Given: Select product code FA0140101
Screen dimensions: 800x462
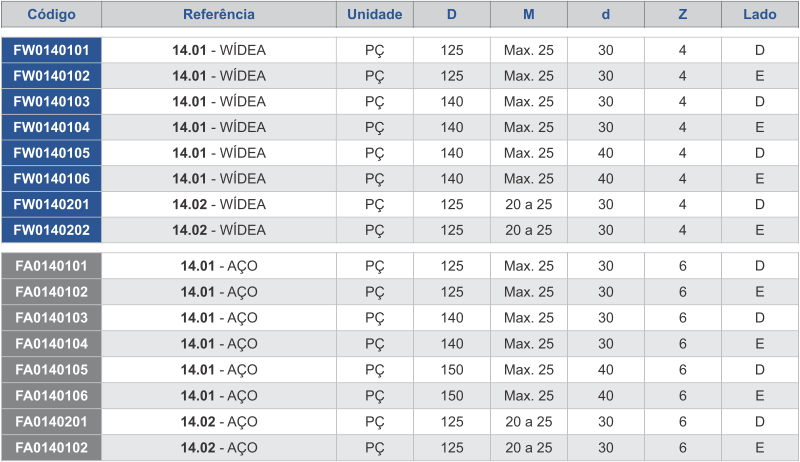Looking at the screenshot, I should tap(52, 266).
